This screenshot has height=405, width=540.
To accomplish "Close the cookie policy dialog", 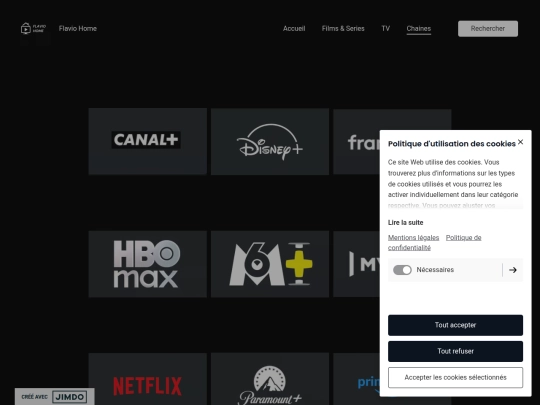I will [520, 142].
